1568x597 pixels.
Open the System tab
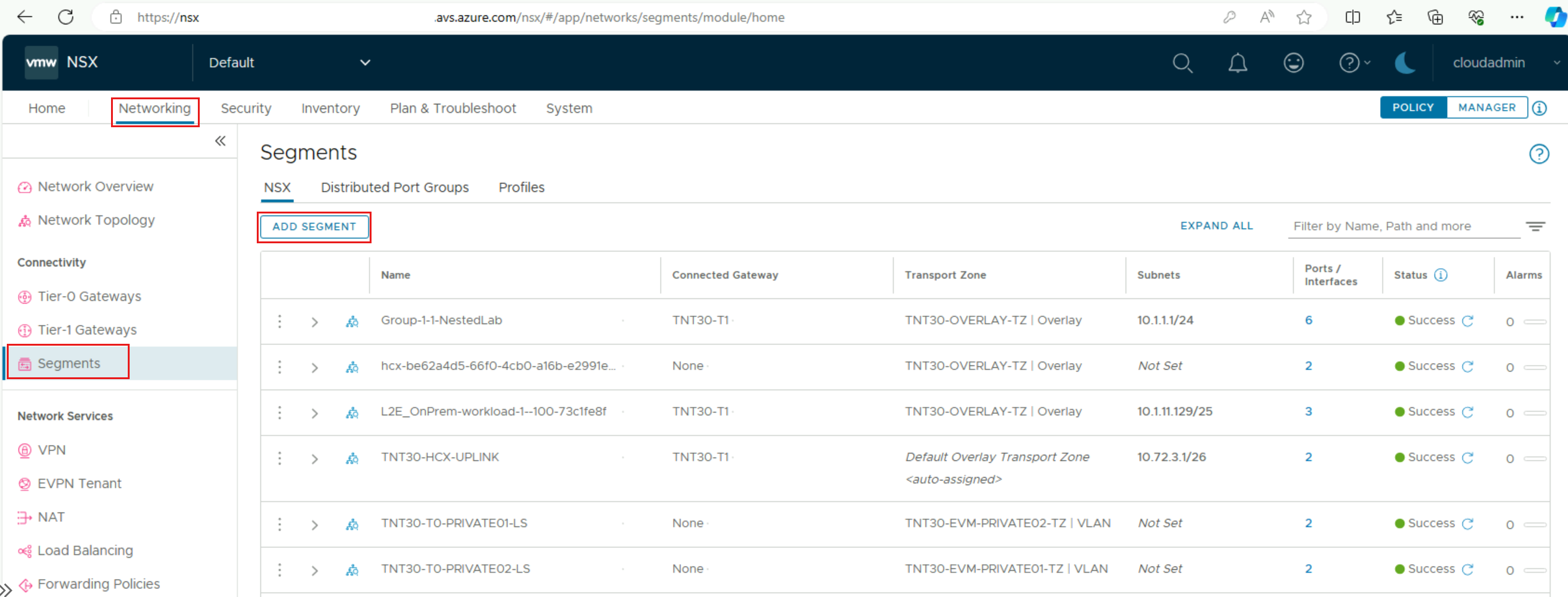[569, 108]
